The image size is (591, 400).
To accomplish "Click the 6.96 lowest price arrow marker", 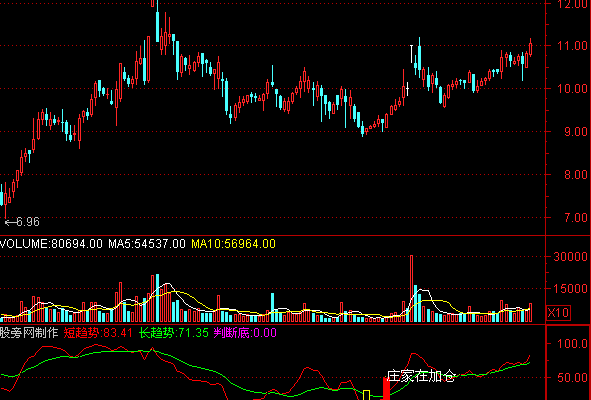I will pyautogui.click(x=22, y=222).
